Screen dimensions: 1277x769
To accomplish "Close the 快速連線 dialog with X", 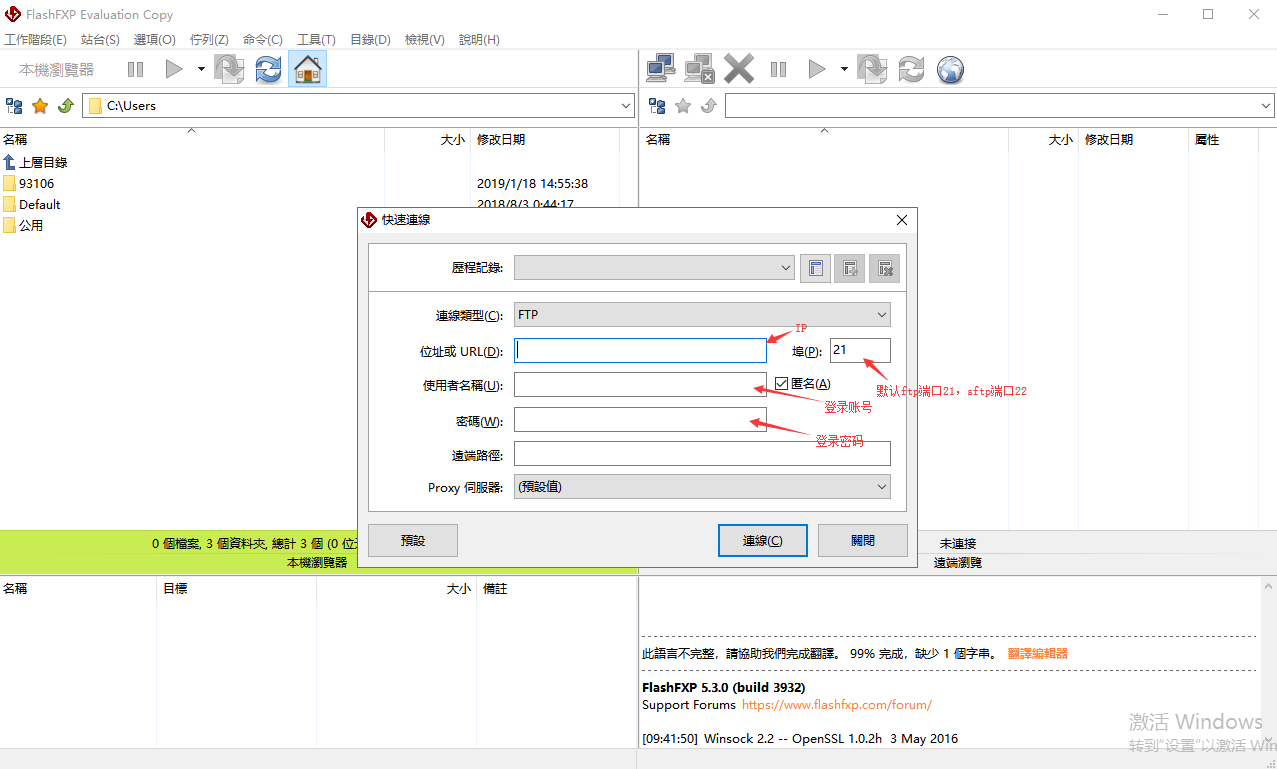I will click(901, 220).
